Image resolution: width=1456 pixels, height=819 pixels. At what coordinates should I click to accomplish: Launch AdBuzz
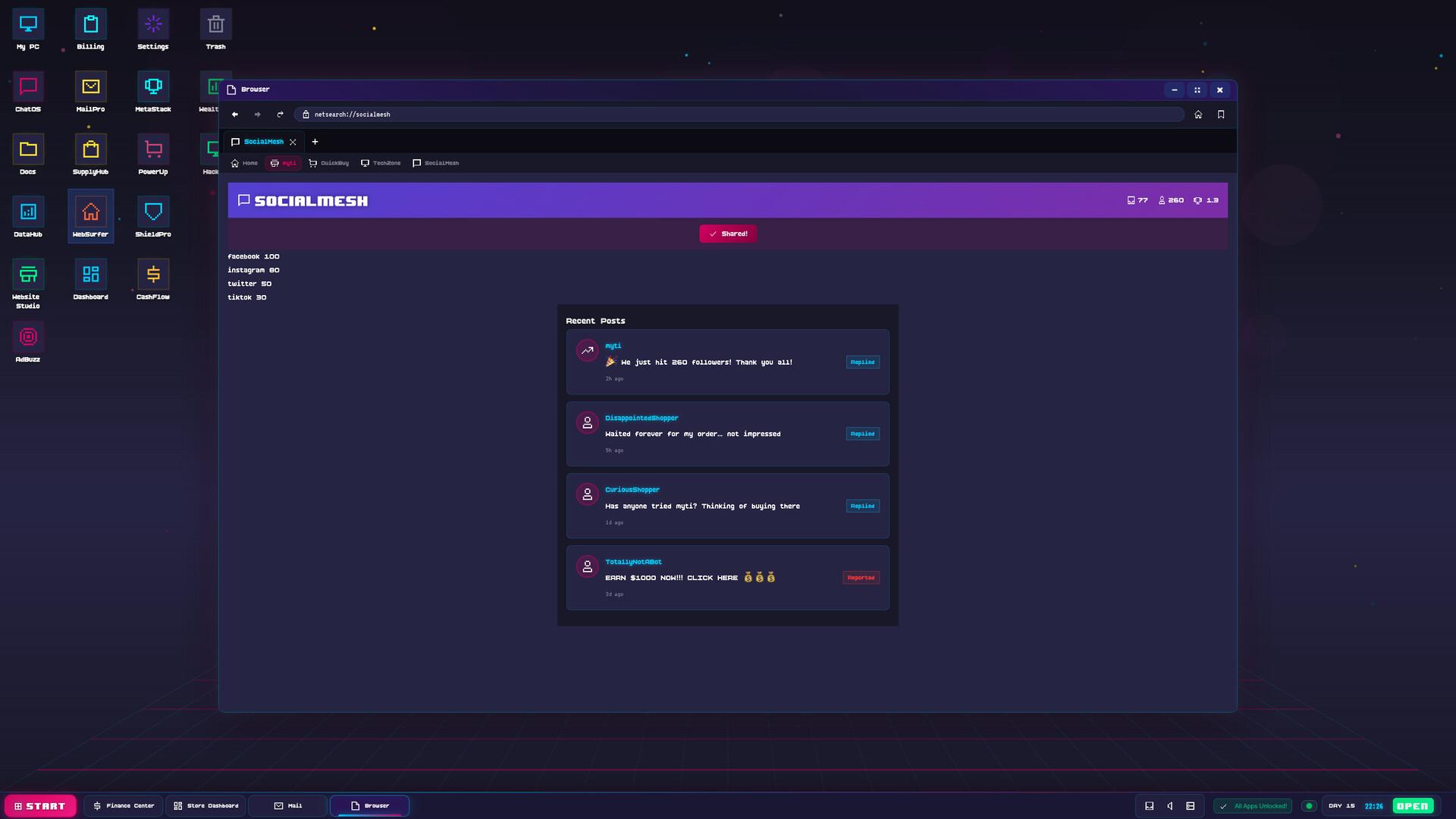[x=28, y=341]
